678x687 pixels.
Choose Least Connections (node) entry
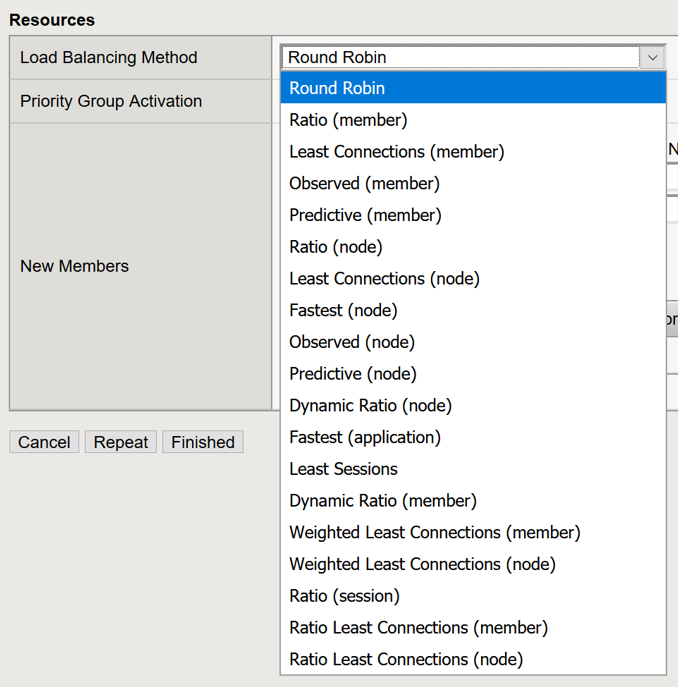(x=384, y=279)
